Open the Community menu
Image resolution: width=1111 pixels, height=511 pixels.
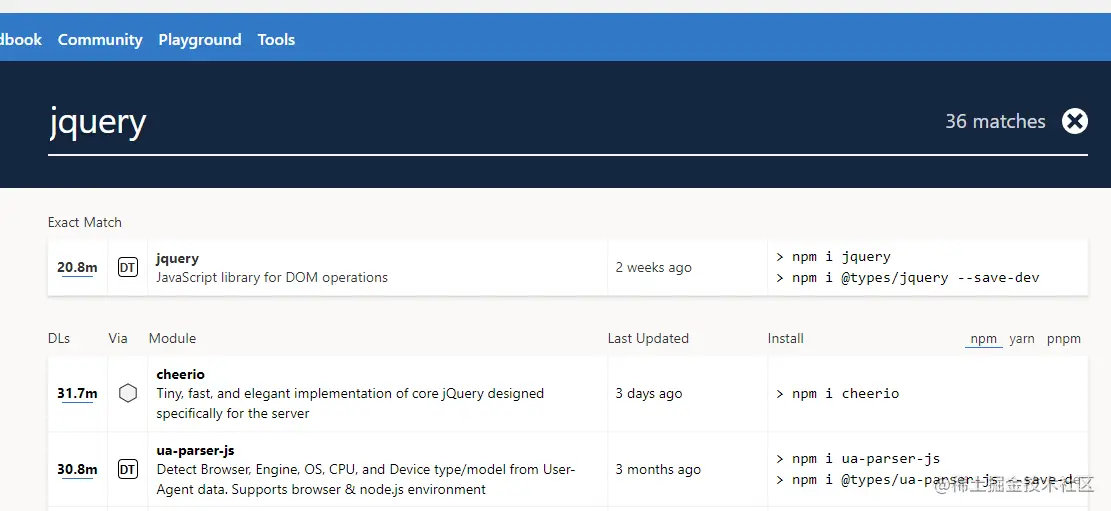(x=100, y=40)
